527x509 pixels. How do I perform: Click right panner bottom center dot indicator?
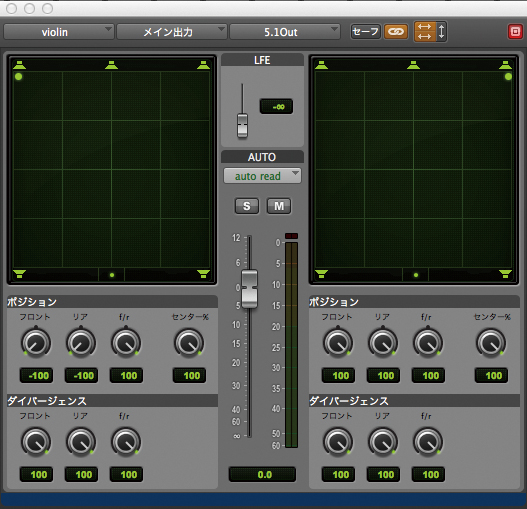416,275
